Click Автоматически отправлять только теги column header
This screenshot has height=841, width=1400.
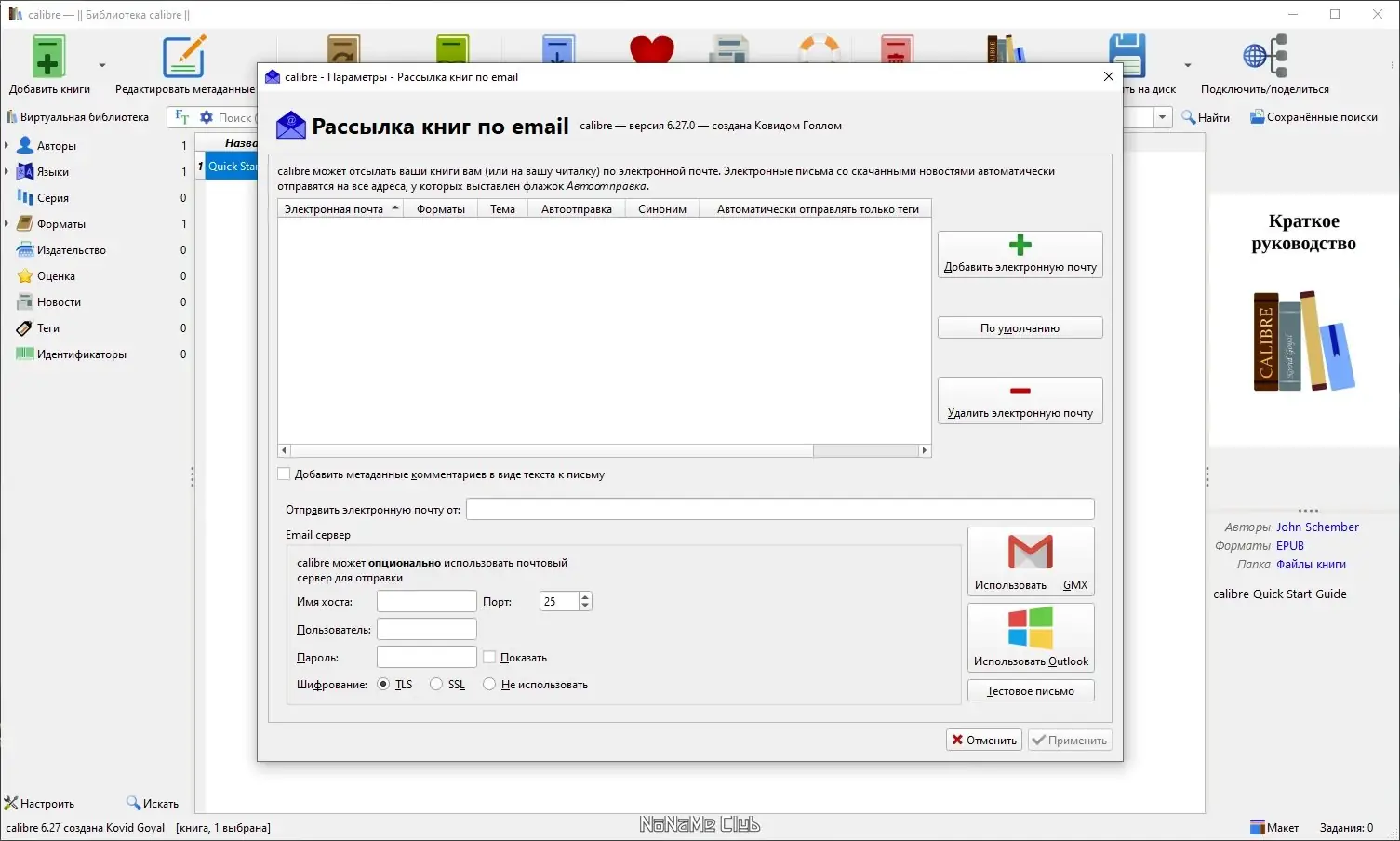815,209
